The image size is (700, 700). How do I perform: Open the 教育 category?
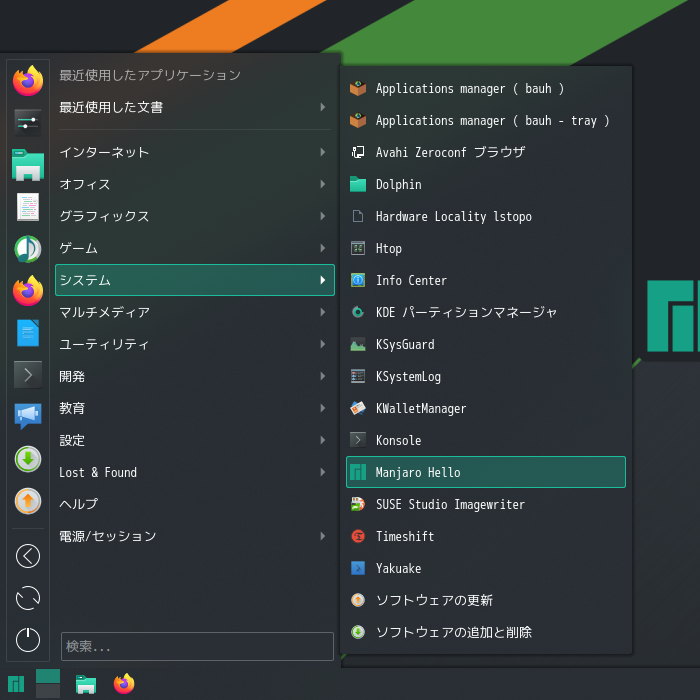pos(195,408)
